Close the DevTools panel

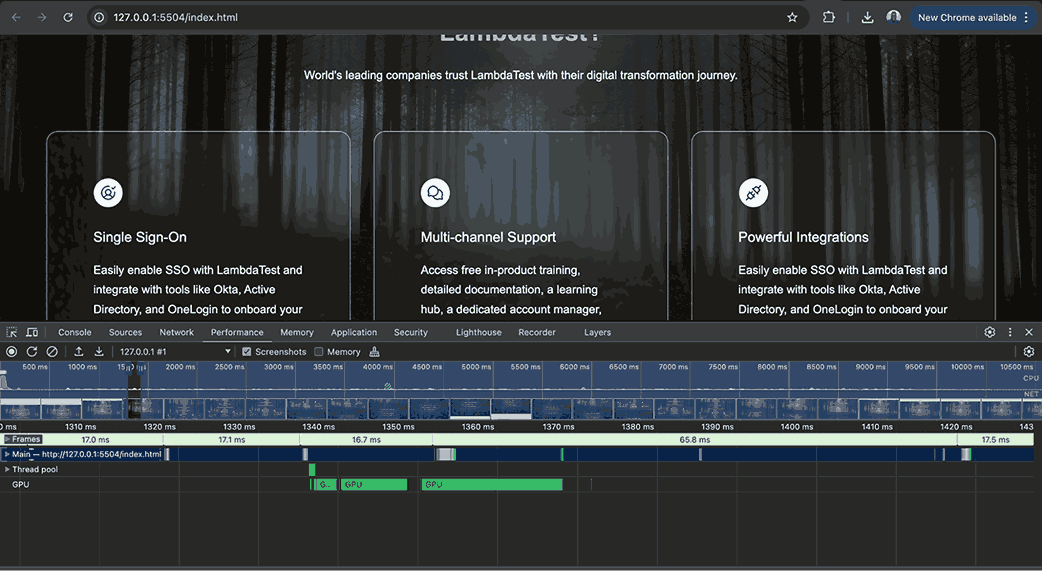(x=1029, y=332)
